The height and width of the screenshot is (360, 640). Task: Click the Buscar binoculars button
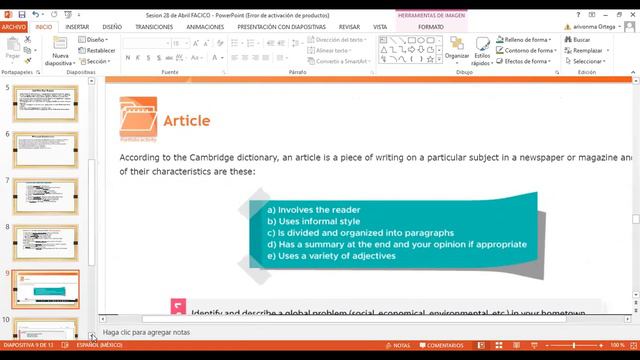[577, 40]
